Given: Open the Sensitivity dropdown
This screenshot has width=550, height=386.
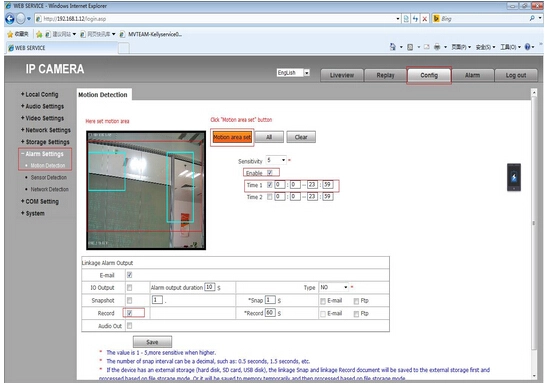Looking at the screenshot, I should (x=276, y=160).
